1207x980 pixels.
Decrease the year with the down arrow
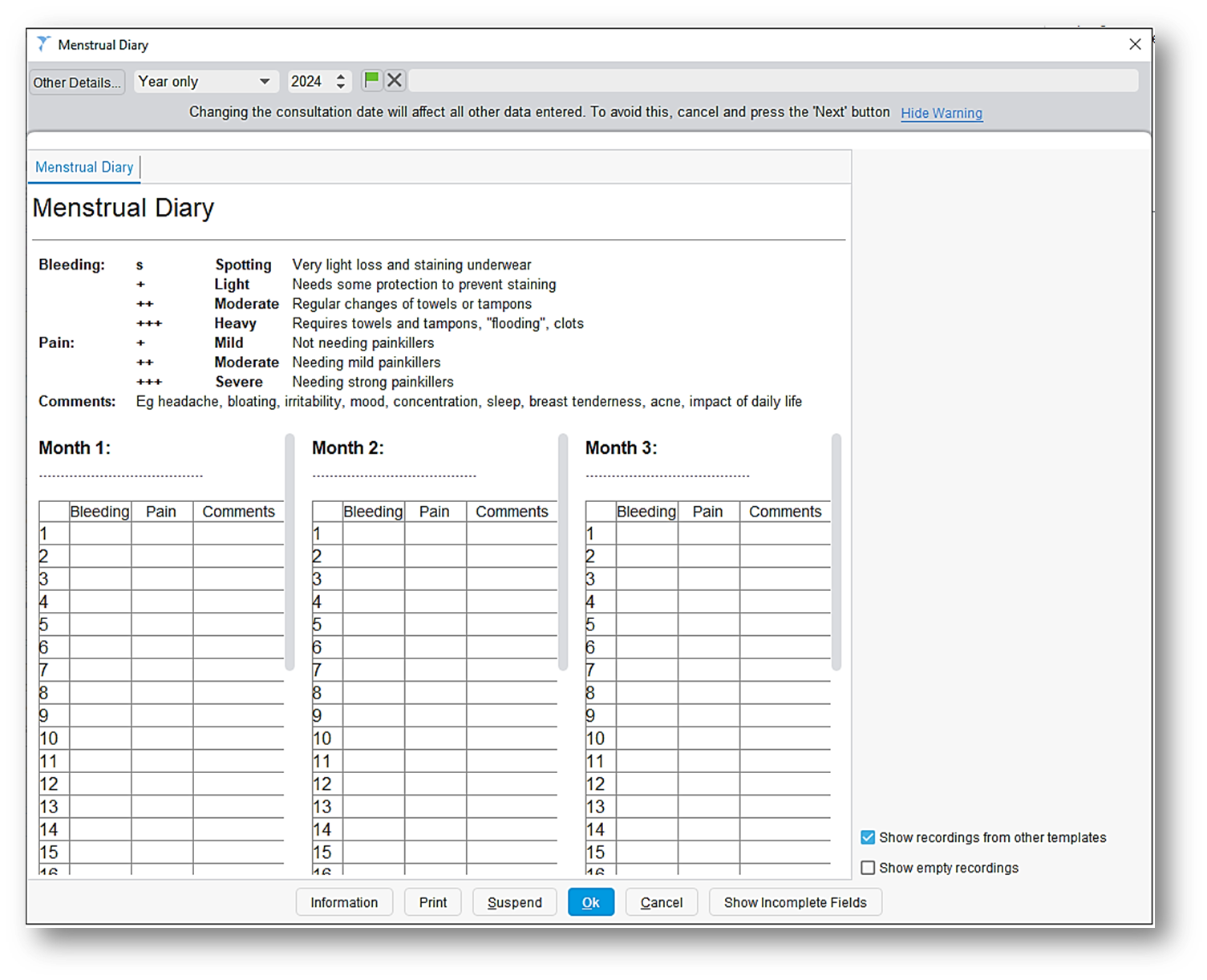[341, 86]
